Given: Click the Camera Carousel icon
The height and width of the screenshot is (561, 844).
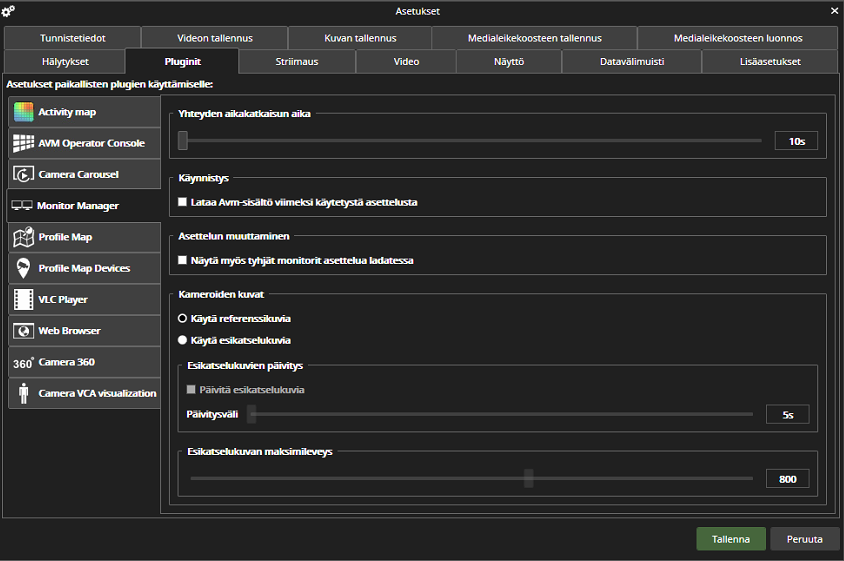Looking at the screenshot, I should 23,174.
